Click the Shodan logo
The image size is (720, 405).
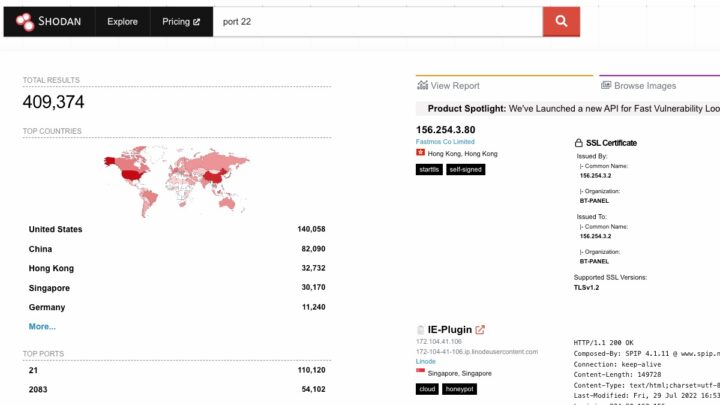[x=47, y=21]
